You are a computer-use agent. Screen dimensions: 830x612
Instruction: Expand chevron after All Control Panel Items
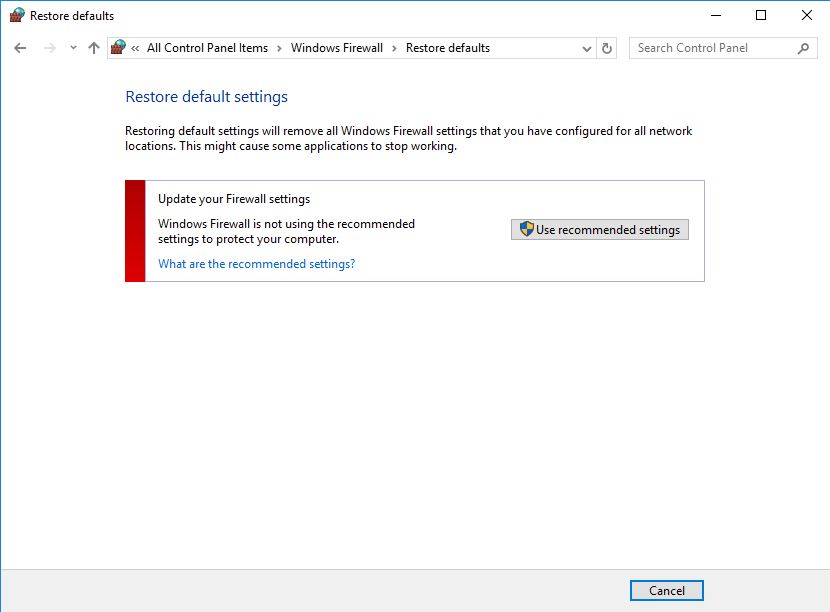point(279,48)
